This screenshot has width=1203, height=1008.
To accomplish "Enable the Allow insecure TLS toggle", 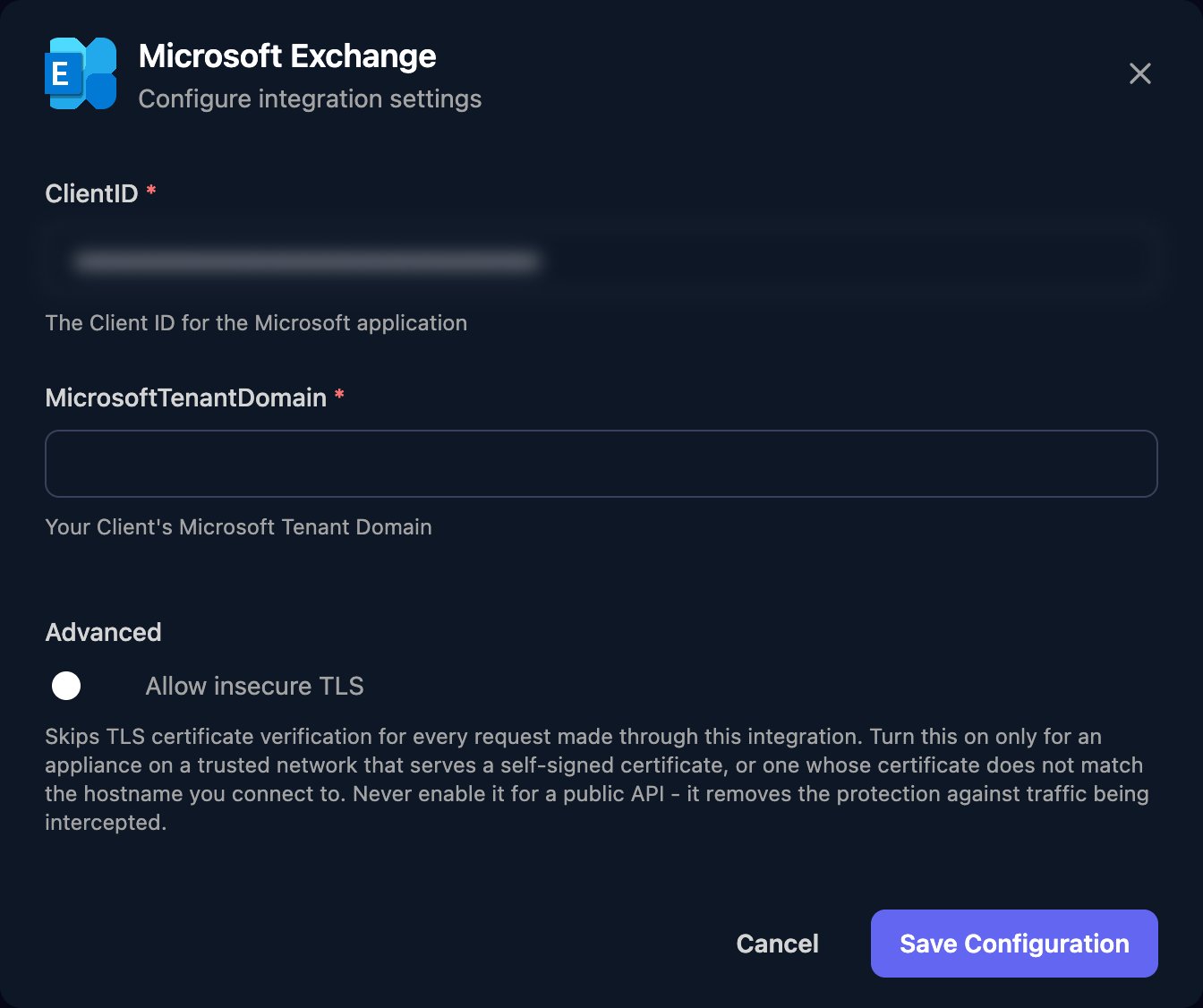I will click(86, 686).
